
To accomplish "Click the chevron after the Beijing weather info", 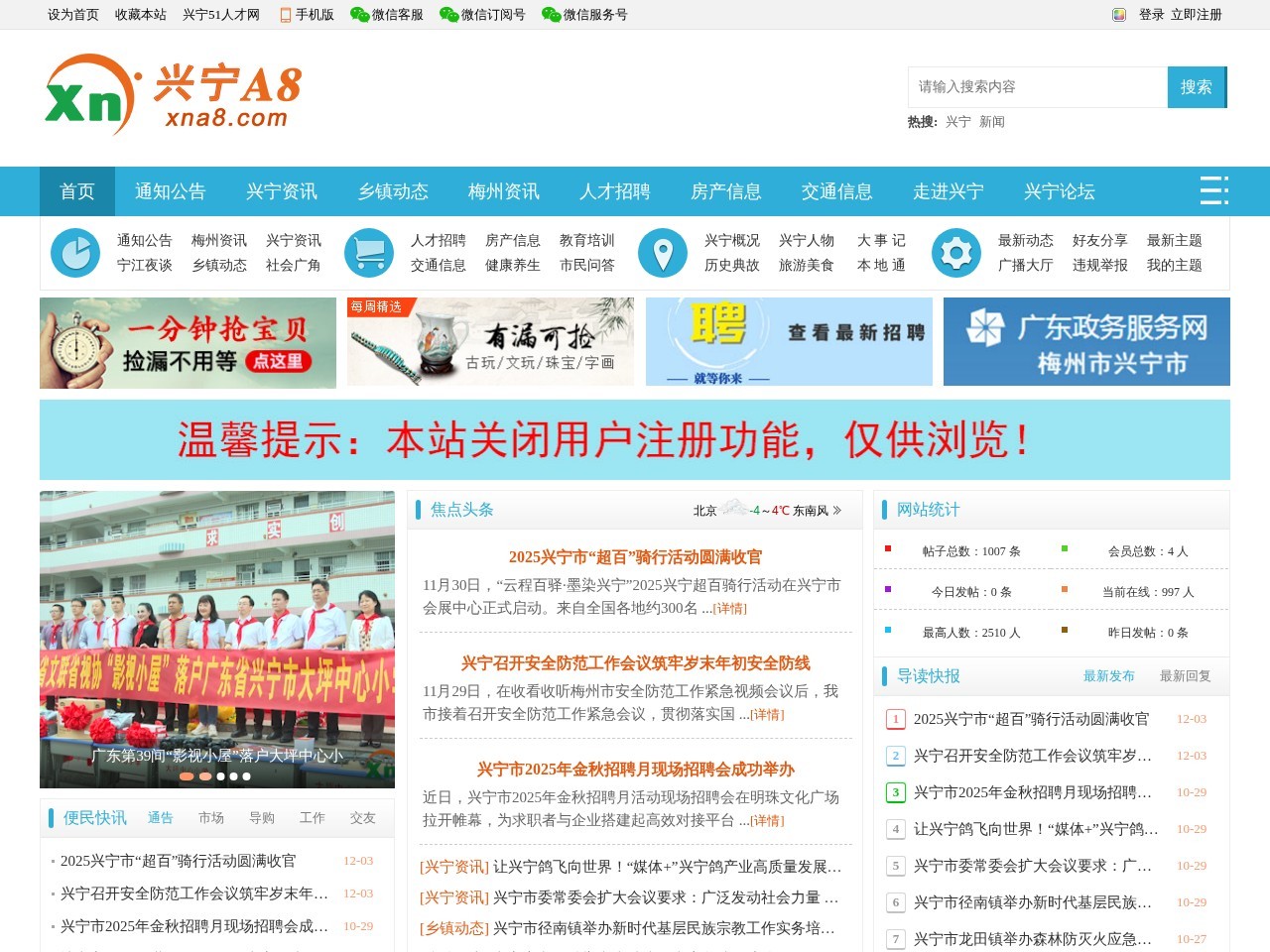I will 838,510.
